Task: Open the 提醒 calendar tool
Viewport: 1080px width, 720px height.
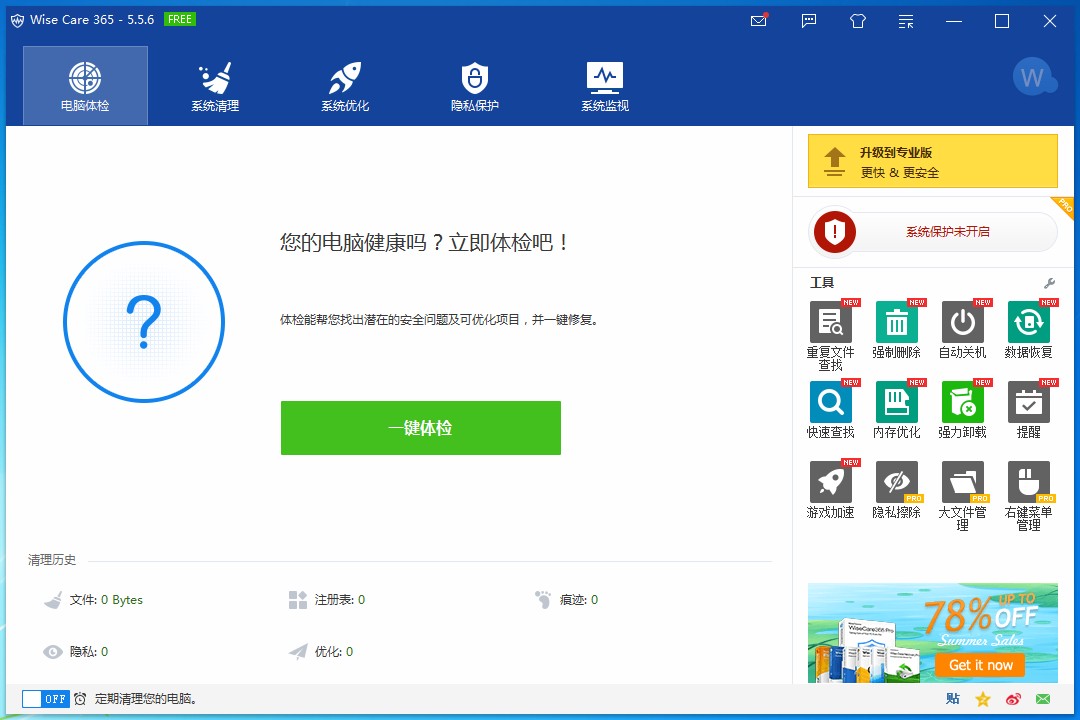Action: click(x=1028, y=409)
